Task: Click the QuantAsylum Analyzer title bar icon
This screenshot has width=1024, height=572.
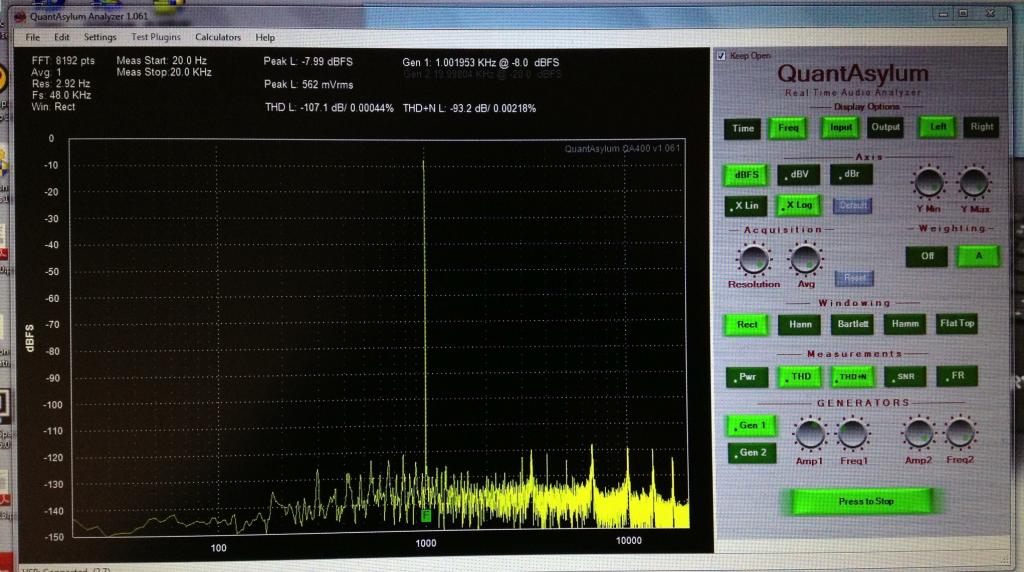Action: [x=20, y=16]
